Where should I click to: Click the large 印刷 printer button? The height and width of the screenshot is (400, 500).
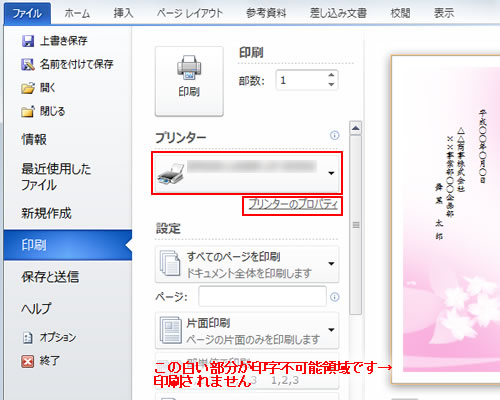point(189,81)
